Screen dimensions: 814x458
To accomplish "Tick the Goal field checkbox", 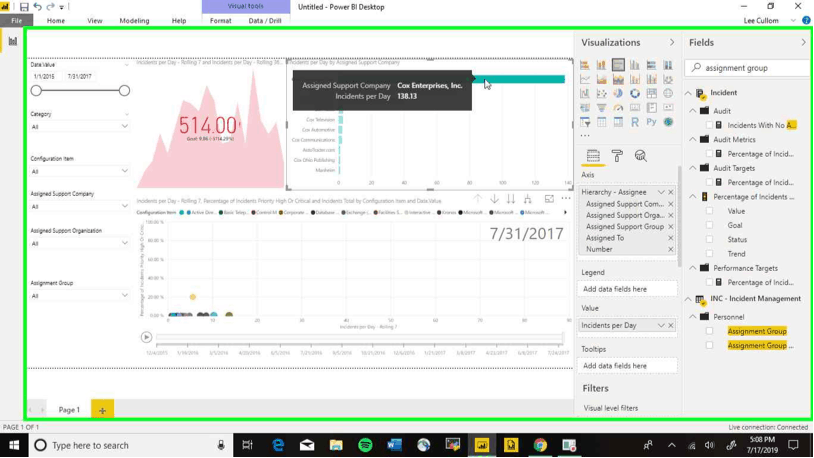I will (709, 225).
